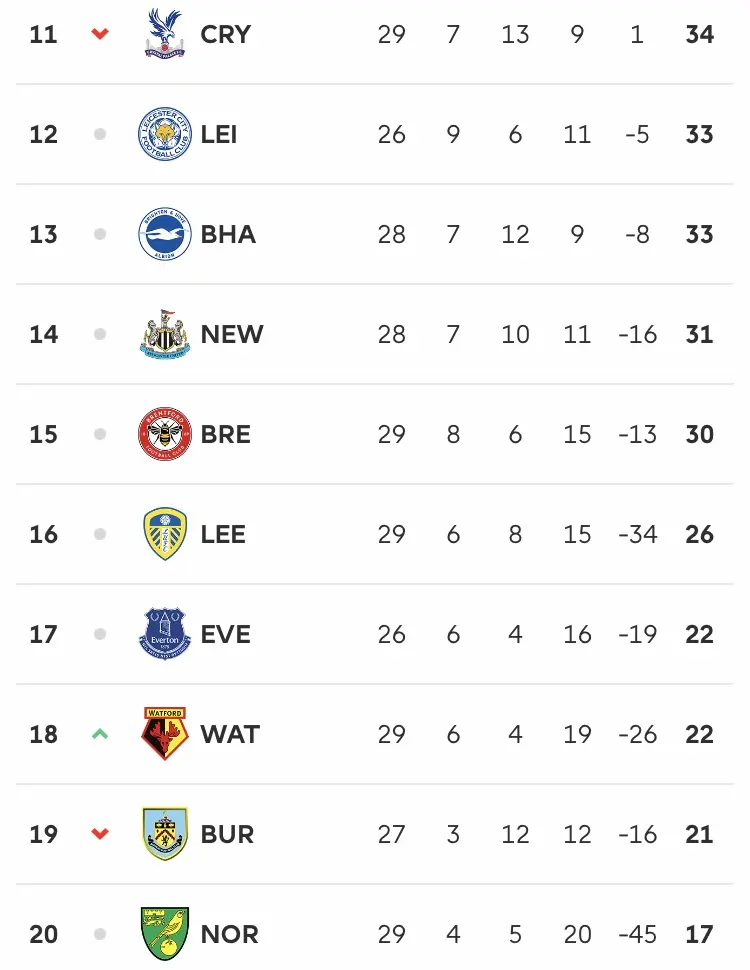
Task: Click the Leicester City club crest
Action: [x=165, y=134]
